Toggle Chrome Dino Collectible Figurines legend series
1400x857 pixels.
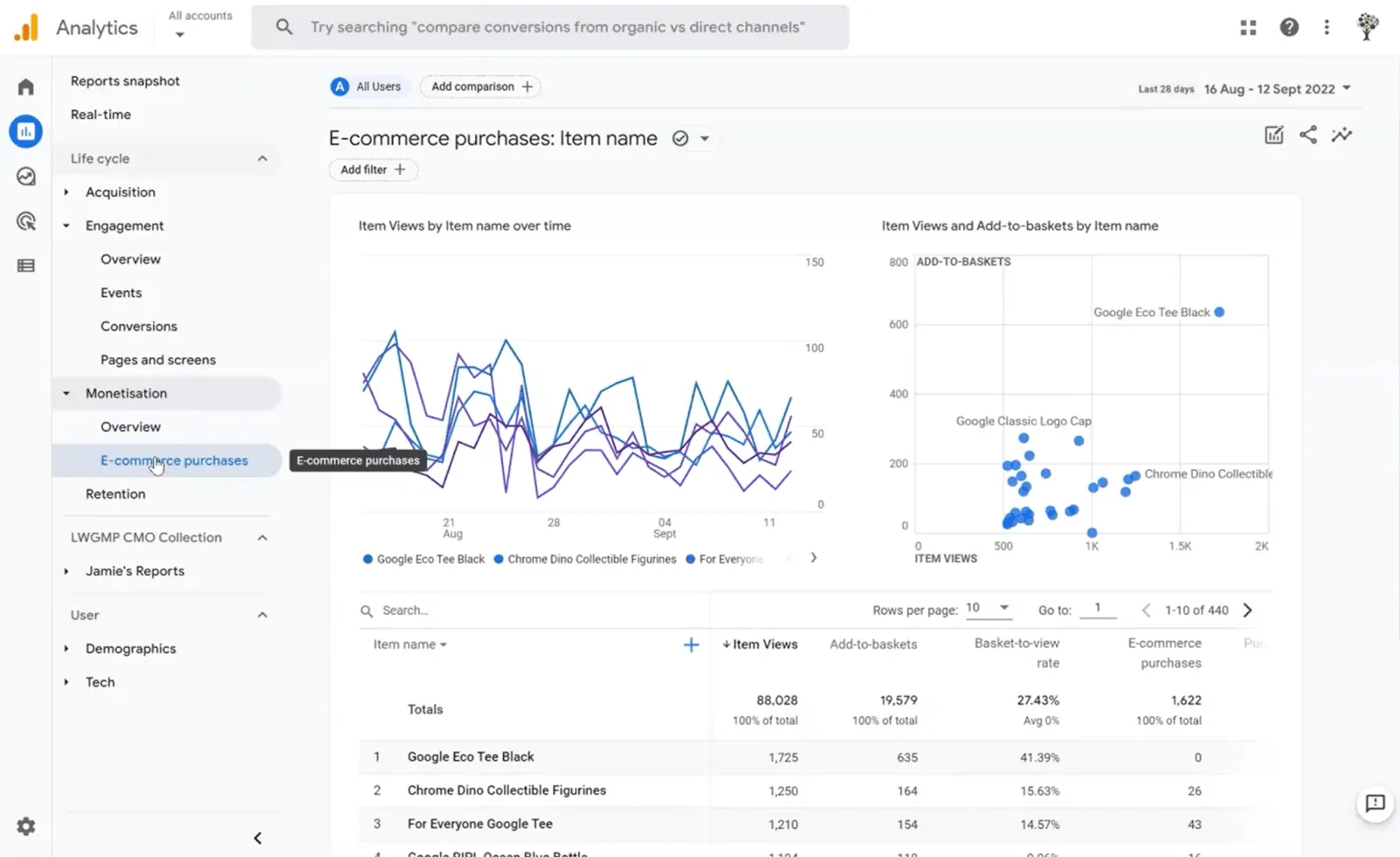[x=585, y=559]
